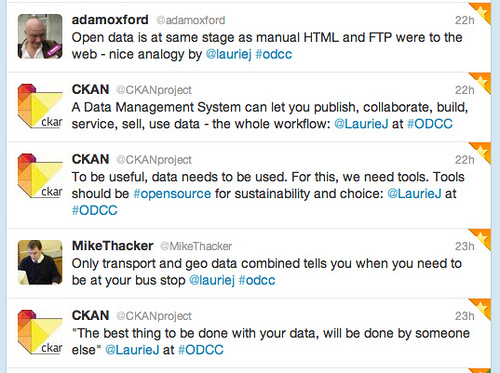The width and height of the screenshot is (500, 373).
Task: Open adamoxford's profile avatar
Action: click(x=40, y=36)
